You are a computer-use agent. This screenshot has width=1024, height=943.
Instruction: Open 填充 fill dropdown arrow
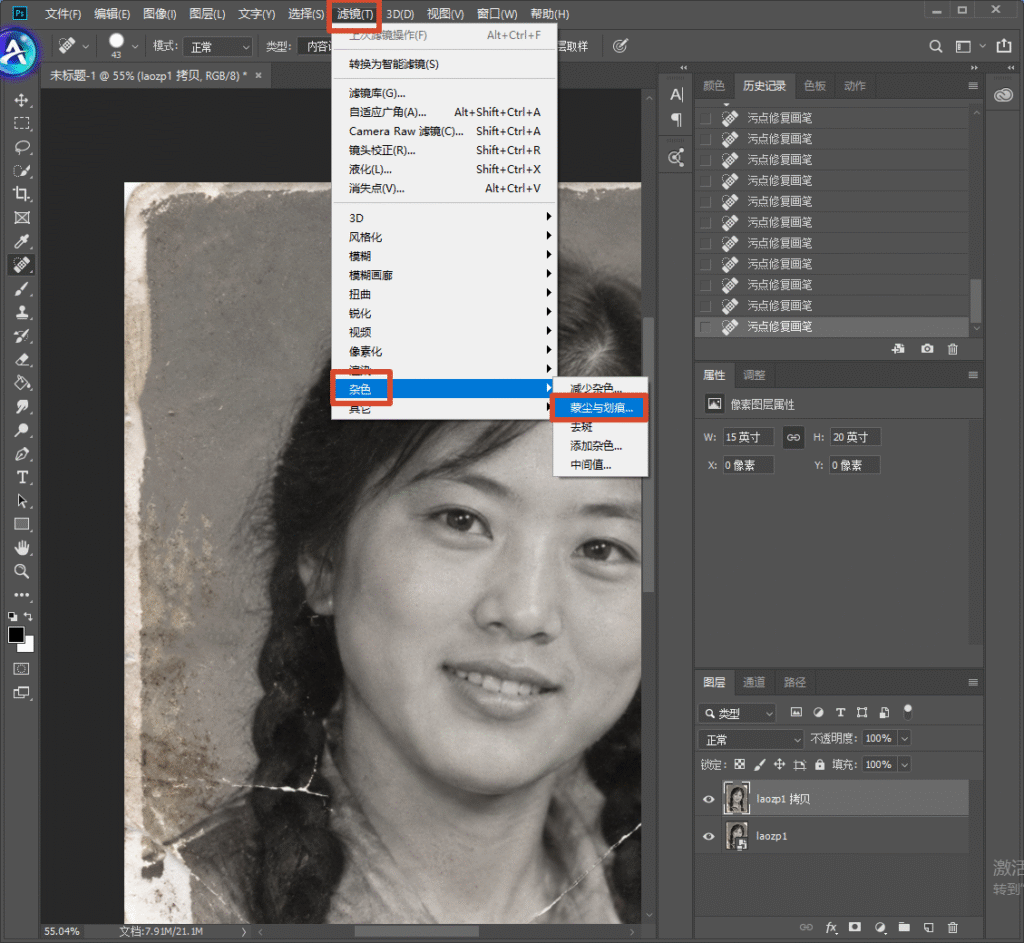904,765
